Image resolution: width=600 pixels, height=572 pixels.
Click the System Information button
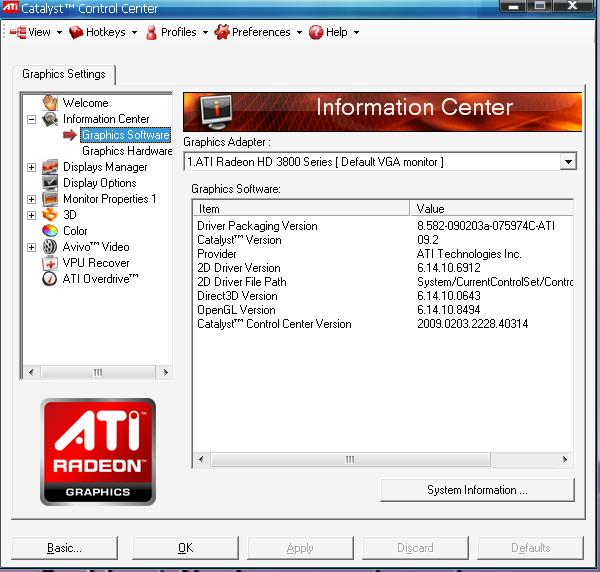point(477,490)
